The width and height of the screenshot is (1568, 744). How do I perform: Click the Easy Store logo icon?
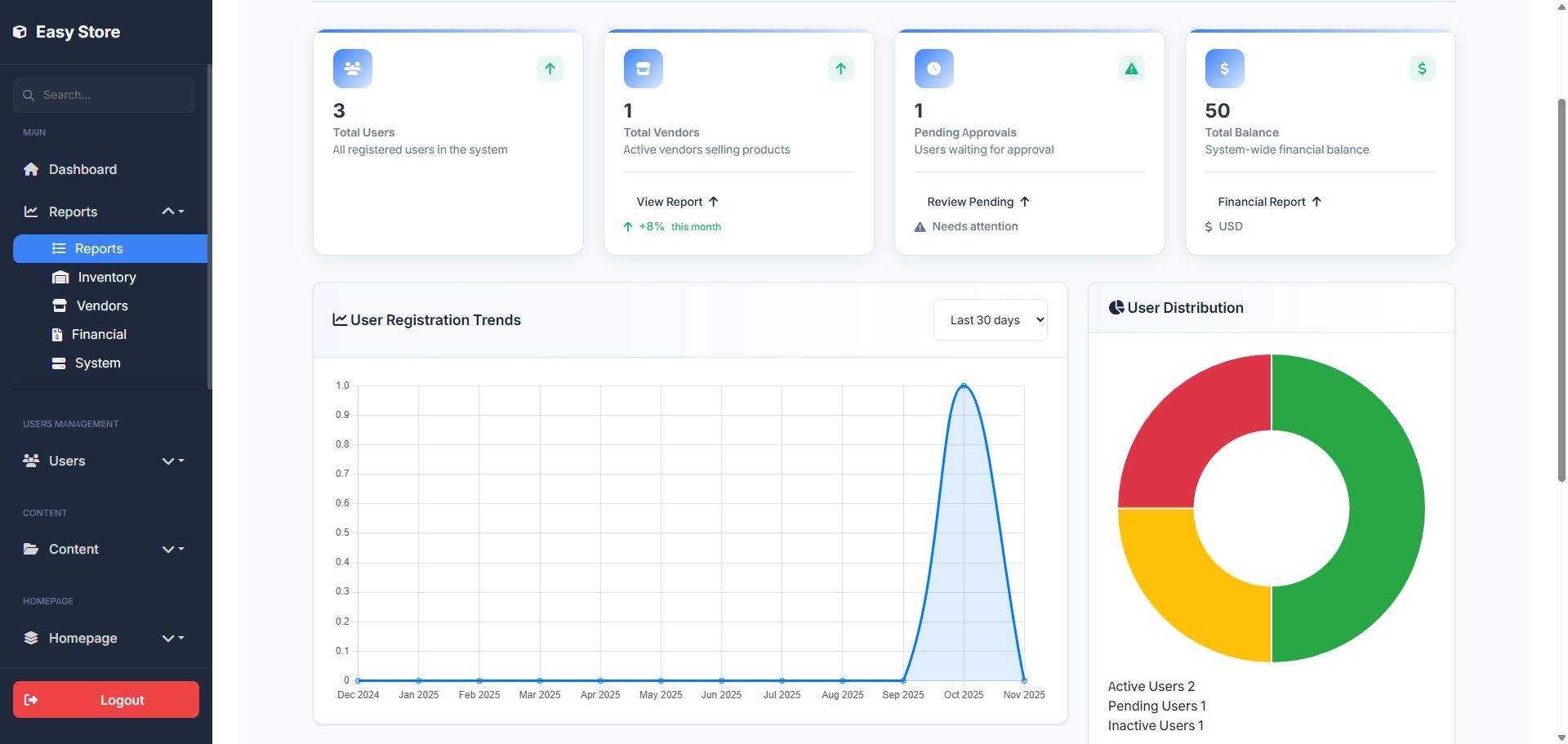(20, 32)
